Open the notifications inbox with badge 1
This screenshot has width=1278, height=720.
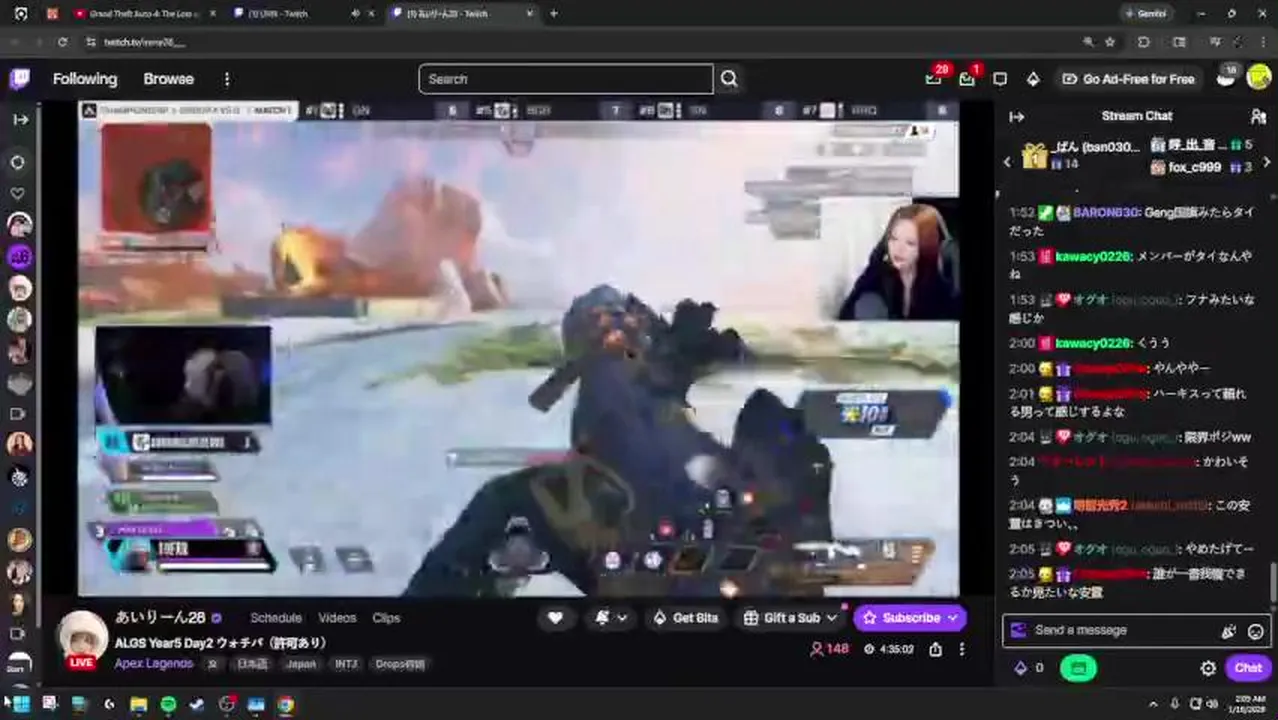(x=967, y=79)
